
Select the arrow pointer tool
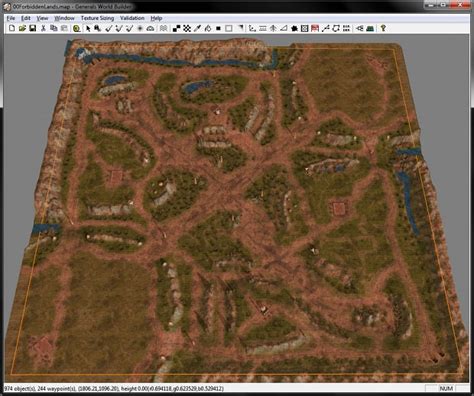click(x=88, y=29)
